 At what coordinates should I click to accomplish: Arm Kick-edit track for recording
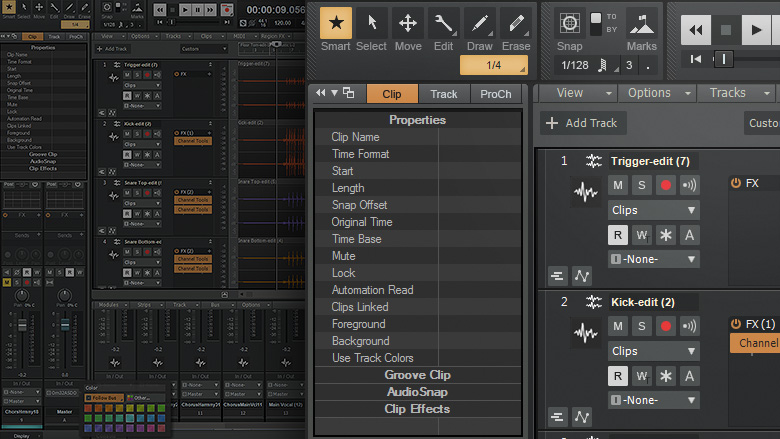click(x=666, y=326)
